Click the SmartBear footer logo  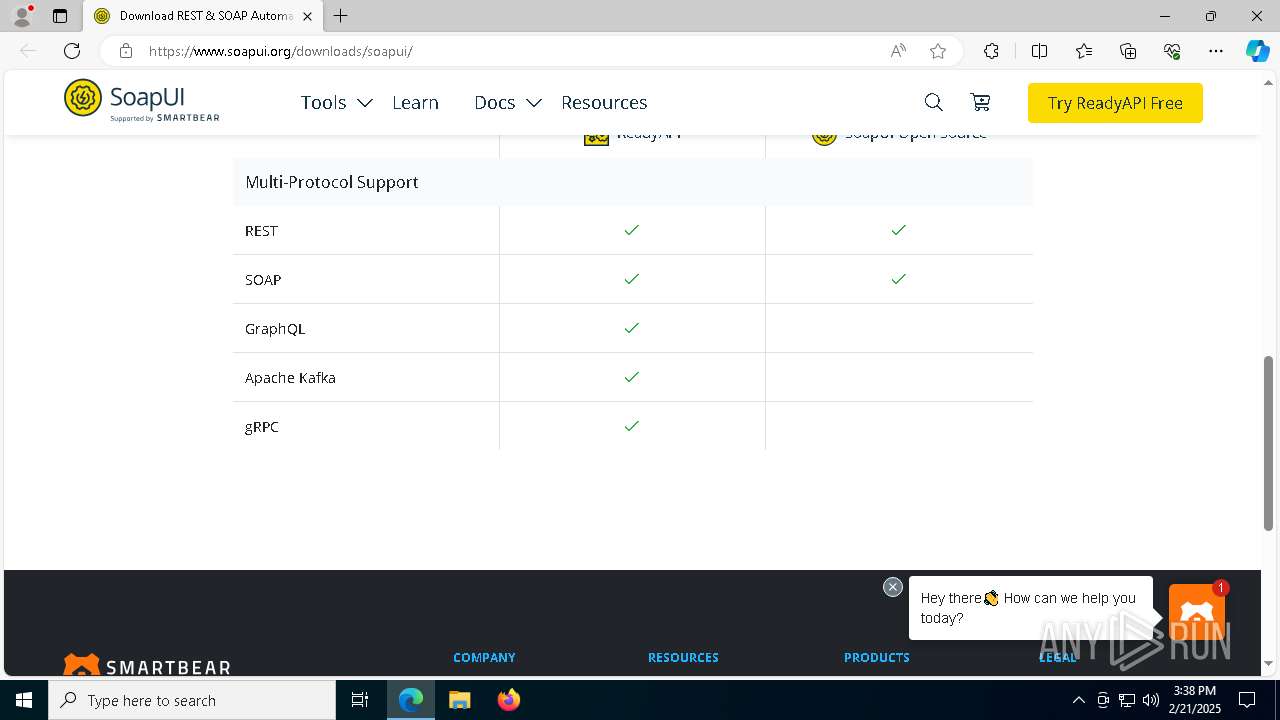(147, 664)
